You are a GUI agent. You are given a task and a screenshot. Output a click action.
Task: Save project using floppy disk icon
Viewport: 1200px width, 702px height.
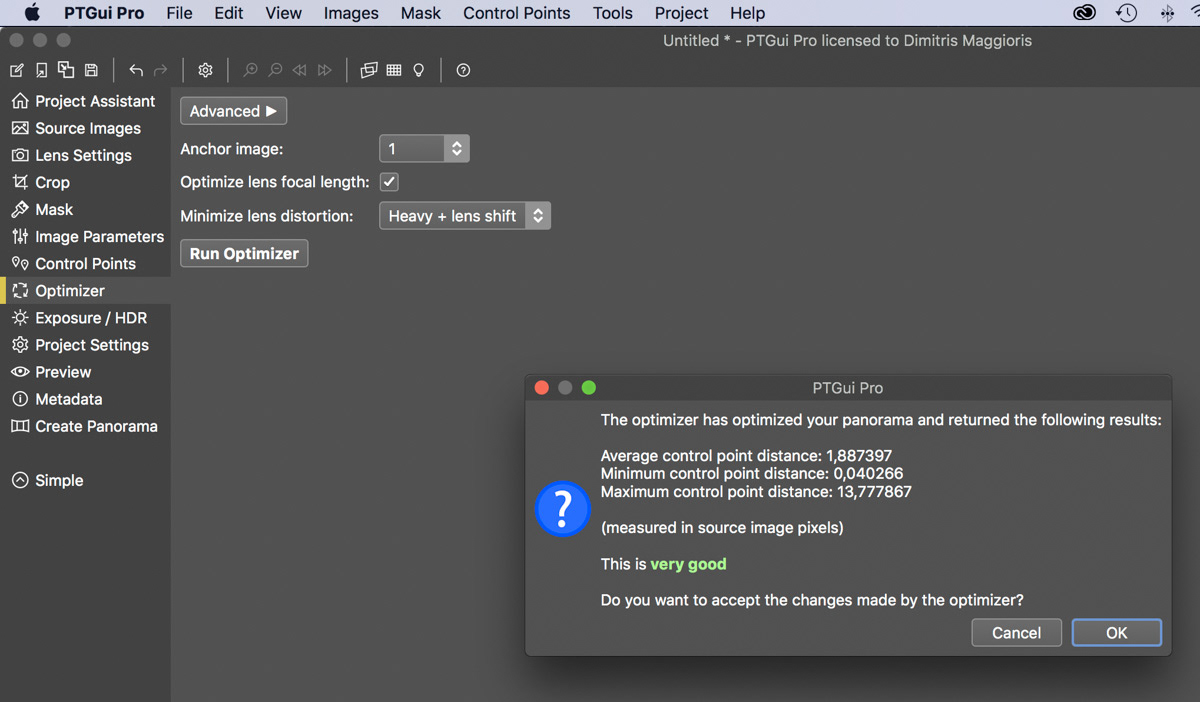pyautogui.click(x=91, y=70)
